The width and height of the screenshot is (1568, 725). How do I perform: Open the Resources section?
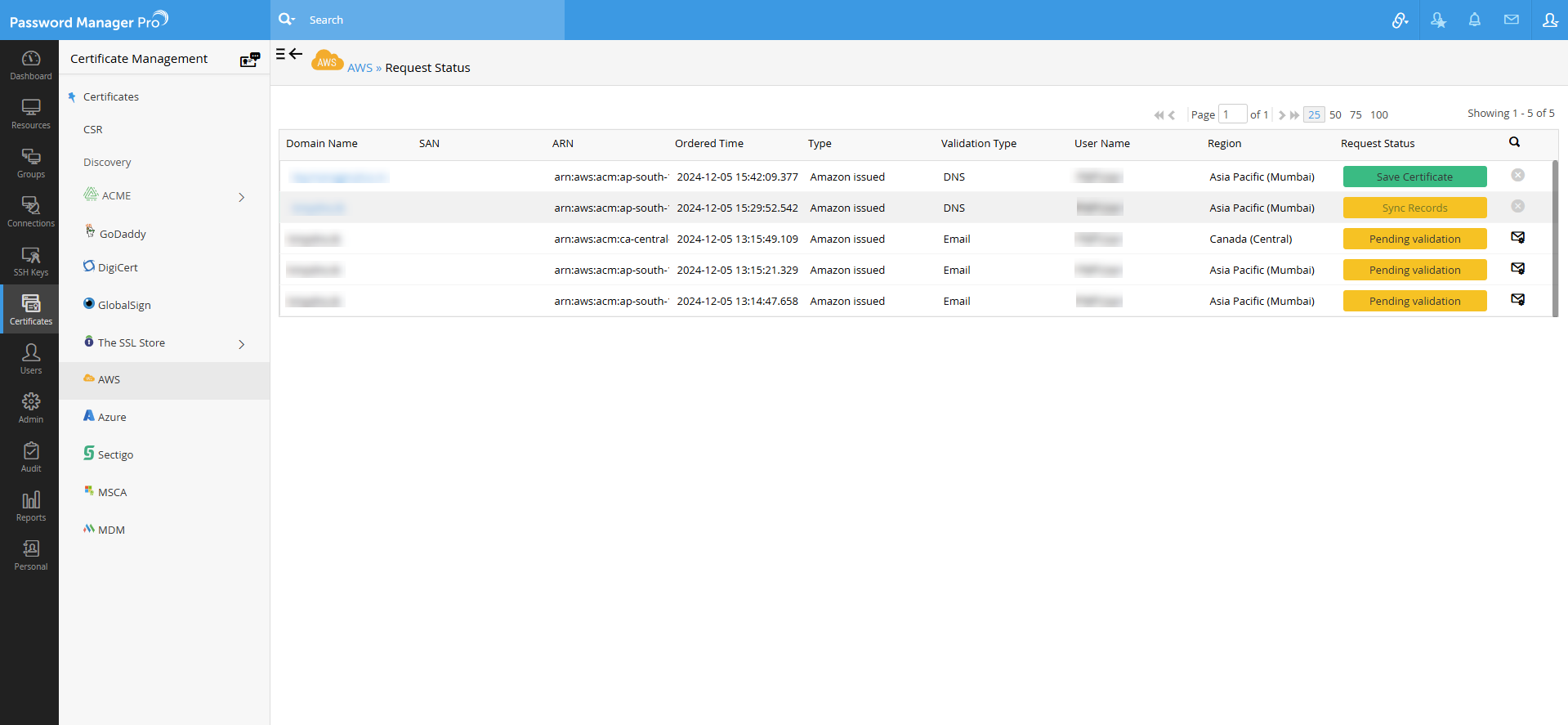(30, 114)
